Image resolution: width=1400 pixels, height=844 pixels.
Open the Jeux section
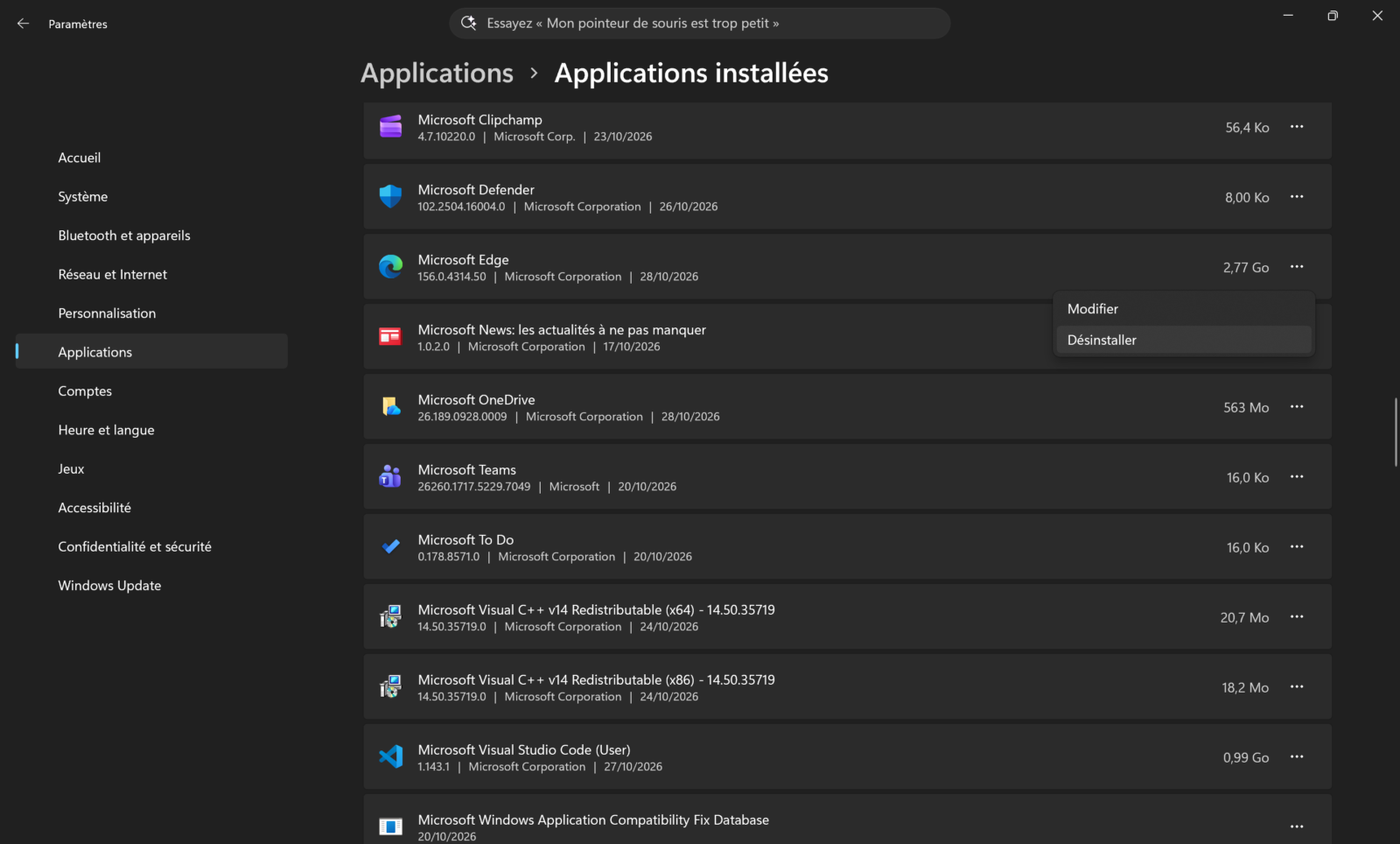(x=151, y=469)
